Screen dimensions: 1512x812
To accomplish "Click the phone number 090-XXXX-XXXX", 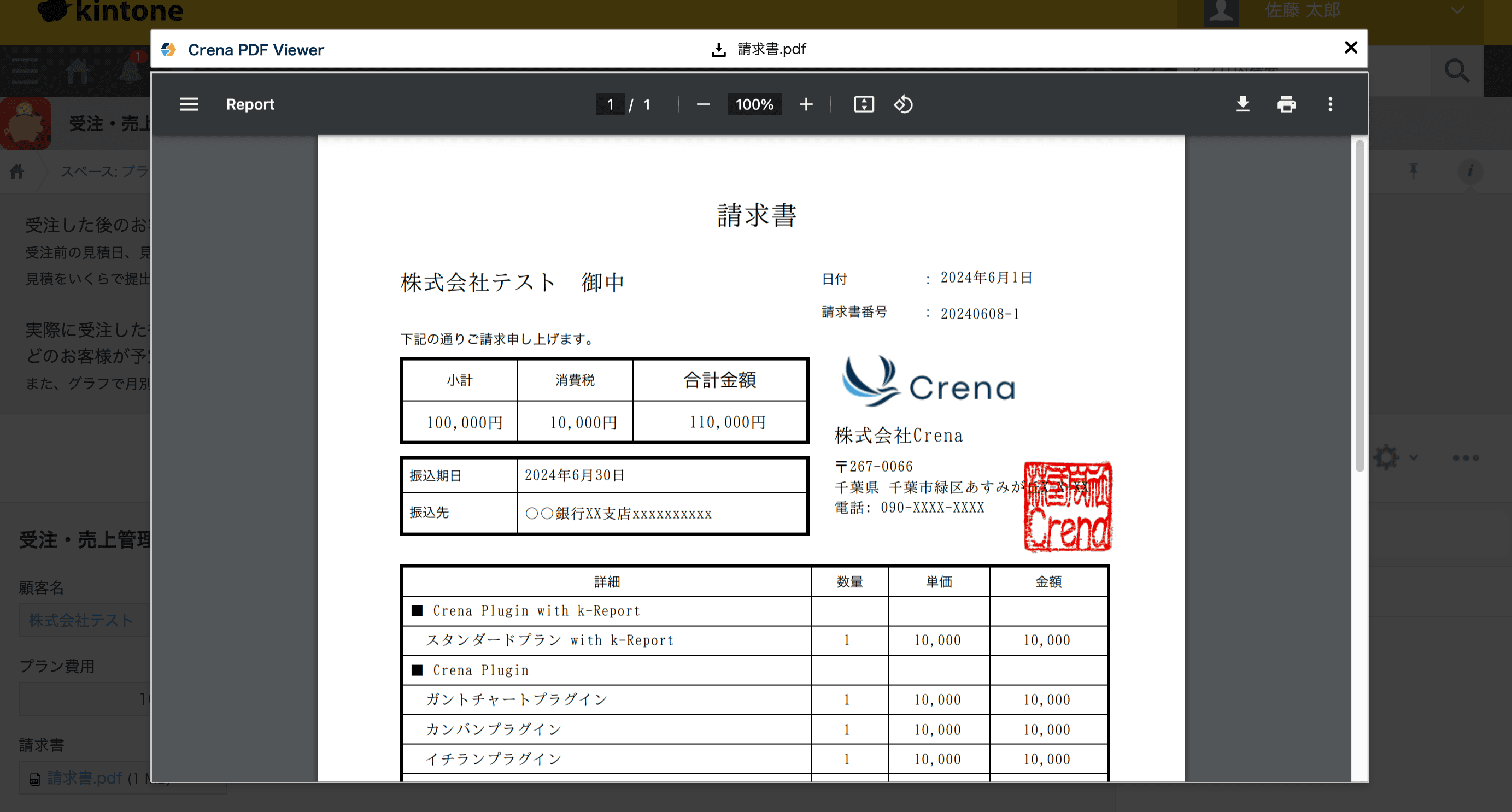I will coord(932,508).
